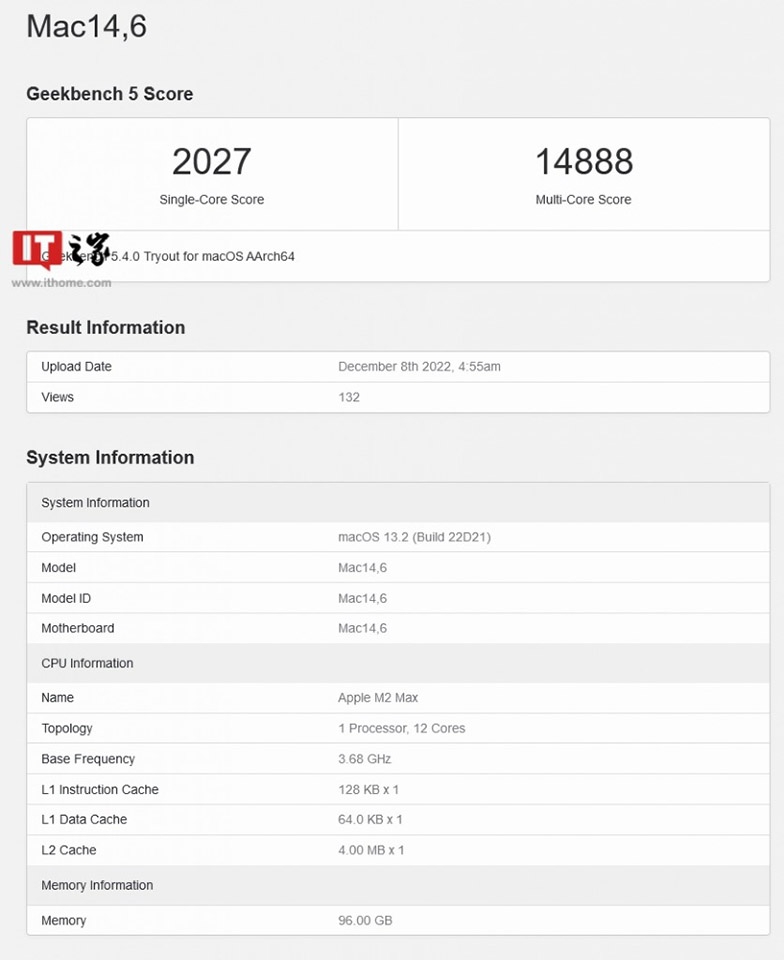The height and width of the screenshot is (960, 784).
Task: Click the Model ID row label
Action: [66, 598]
